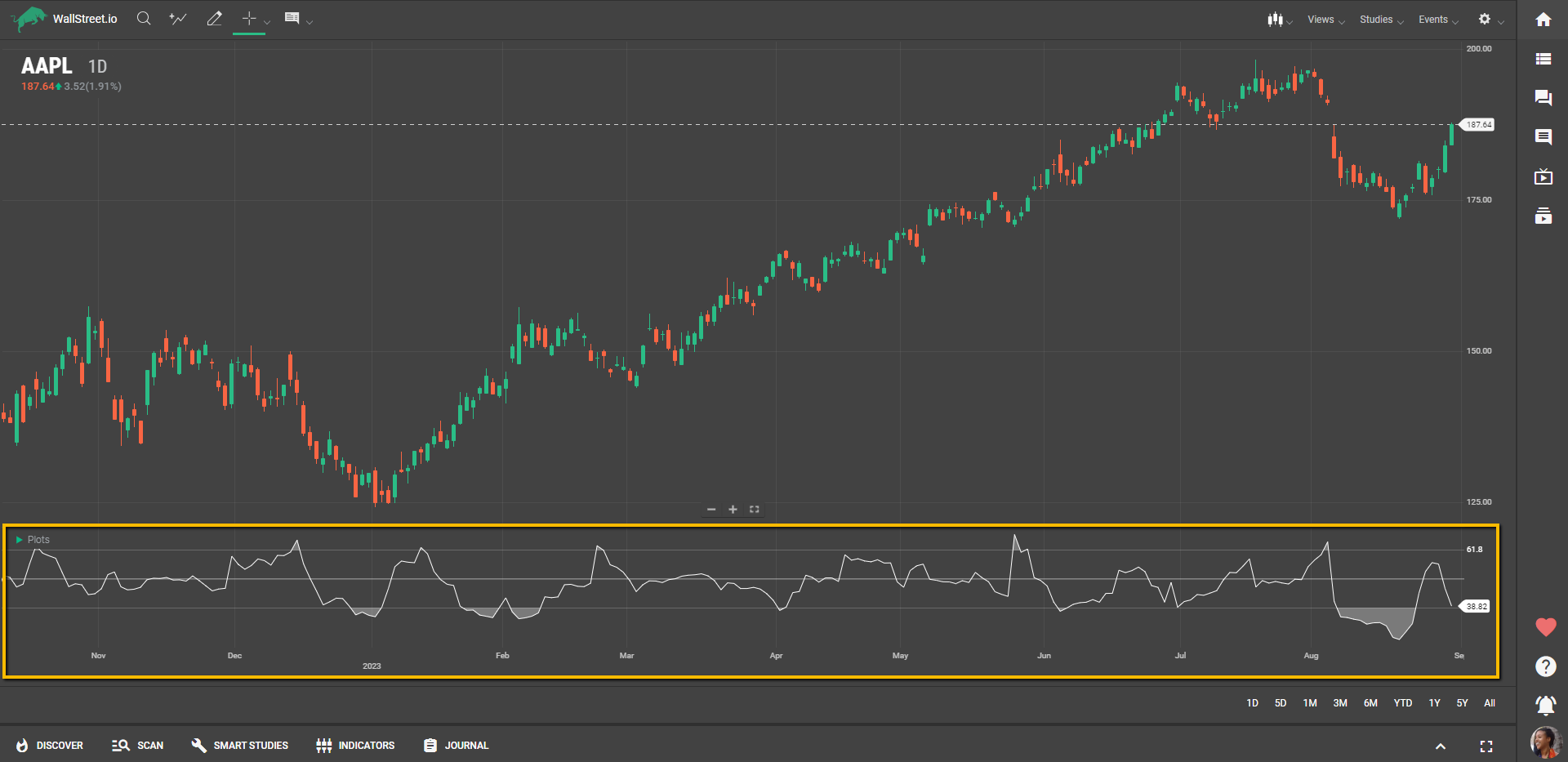1568x762 pixels.
Task: Open the Indicators tab
Action: 355,746
